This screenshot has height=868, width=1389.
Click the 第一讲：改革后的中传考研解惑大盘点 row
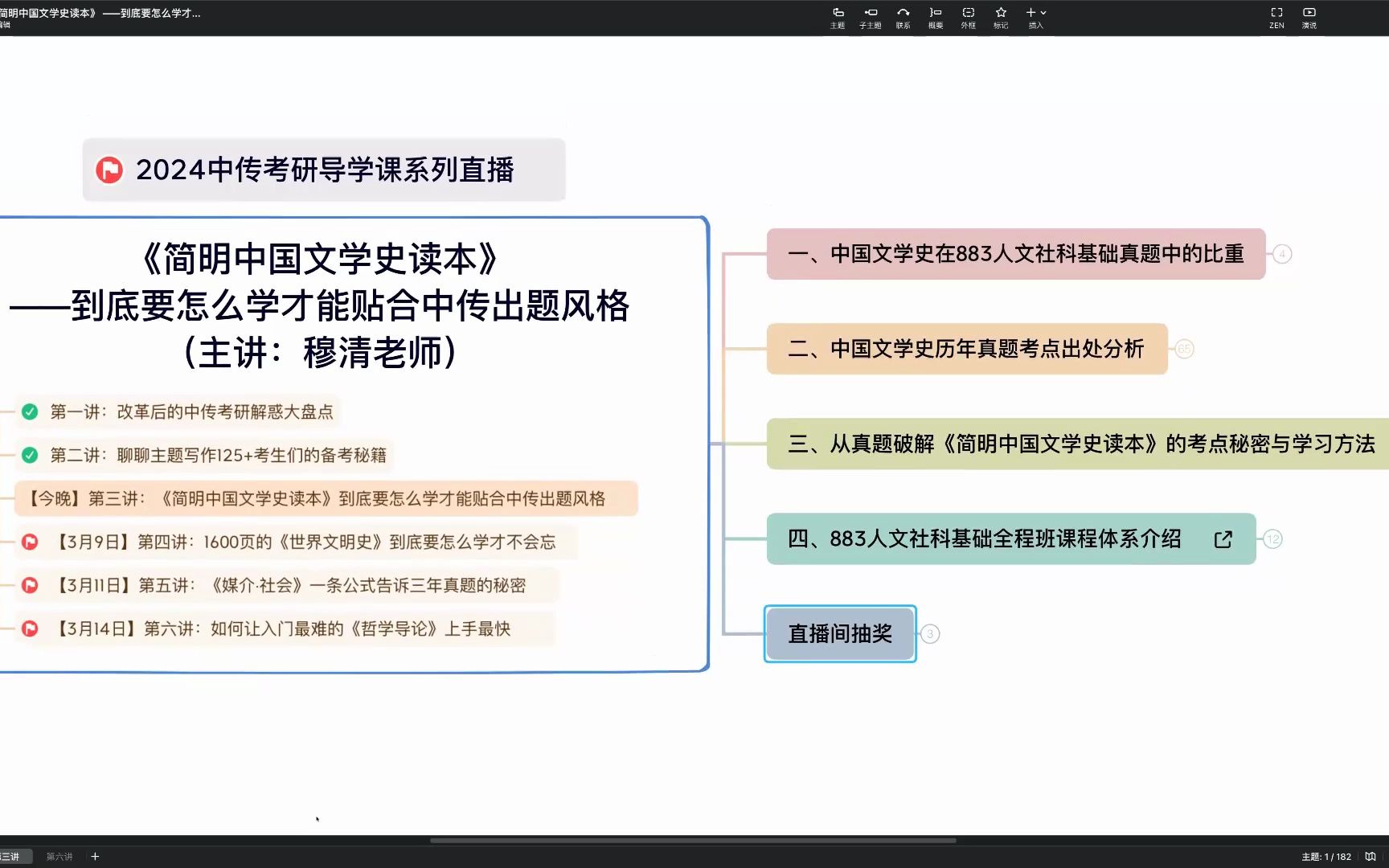click(x=178, y=412)
